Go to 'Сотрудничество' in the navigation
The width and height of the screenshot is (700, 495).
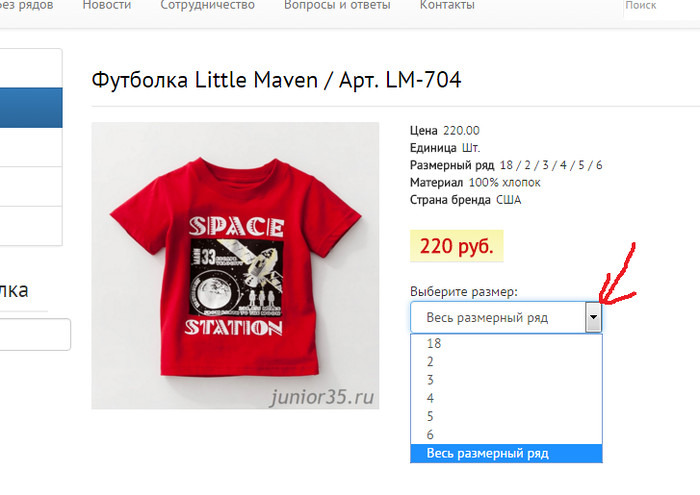click(x=207, y=5)
